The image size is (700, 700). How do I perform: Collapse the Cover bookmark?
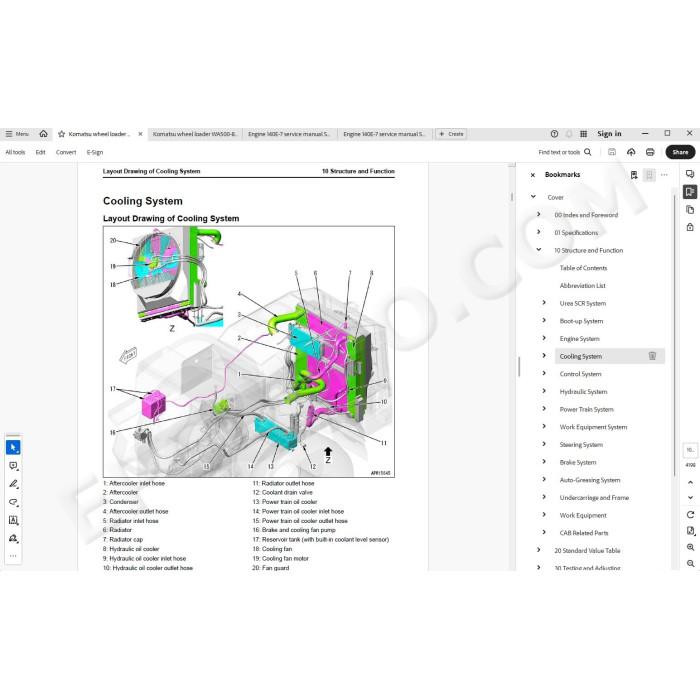(x=533, y=196)
